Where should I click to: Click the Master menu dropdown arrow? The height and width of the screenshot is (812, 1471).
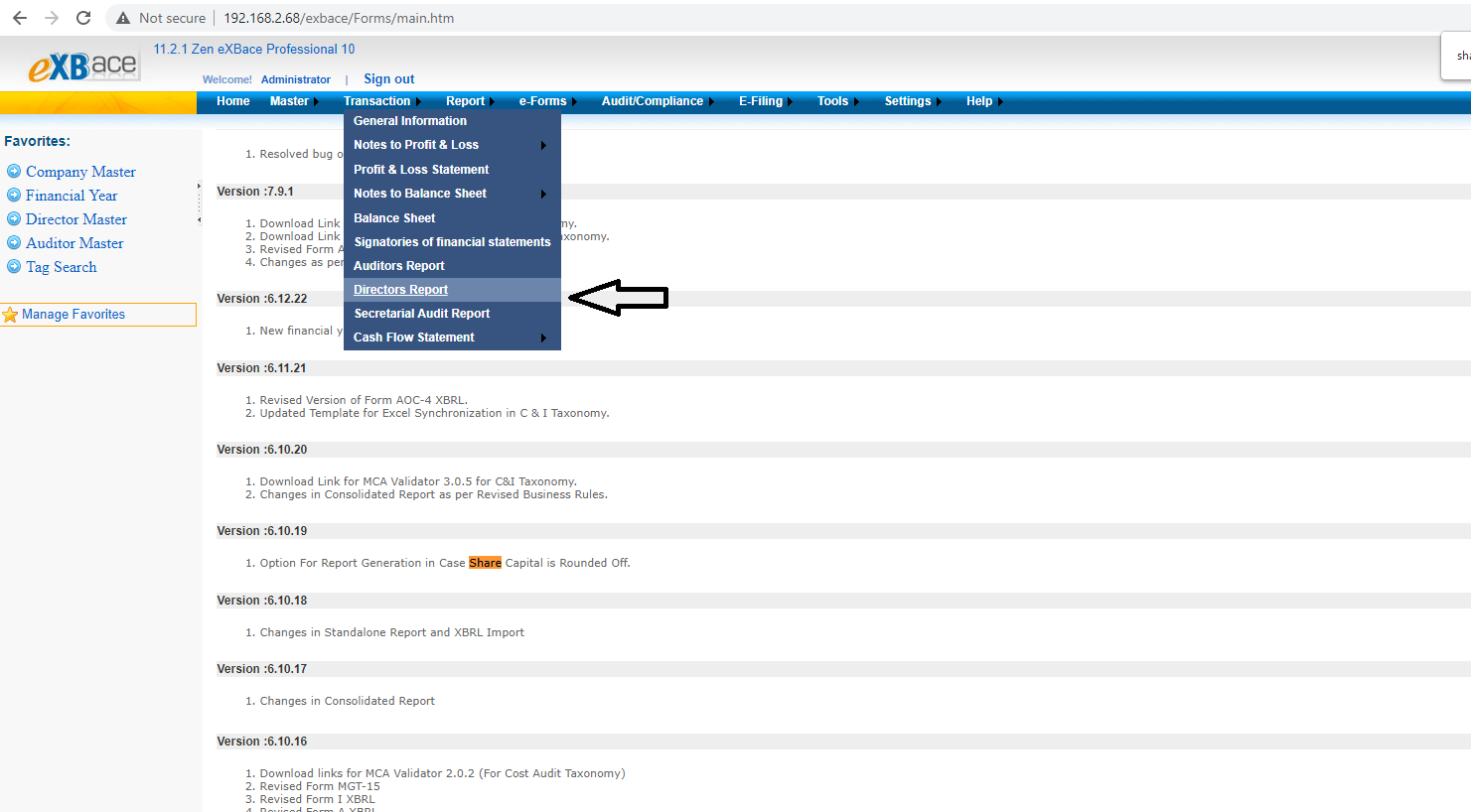(x=316, y=102)
